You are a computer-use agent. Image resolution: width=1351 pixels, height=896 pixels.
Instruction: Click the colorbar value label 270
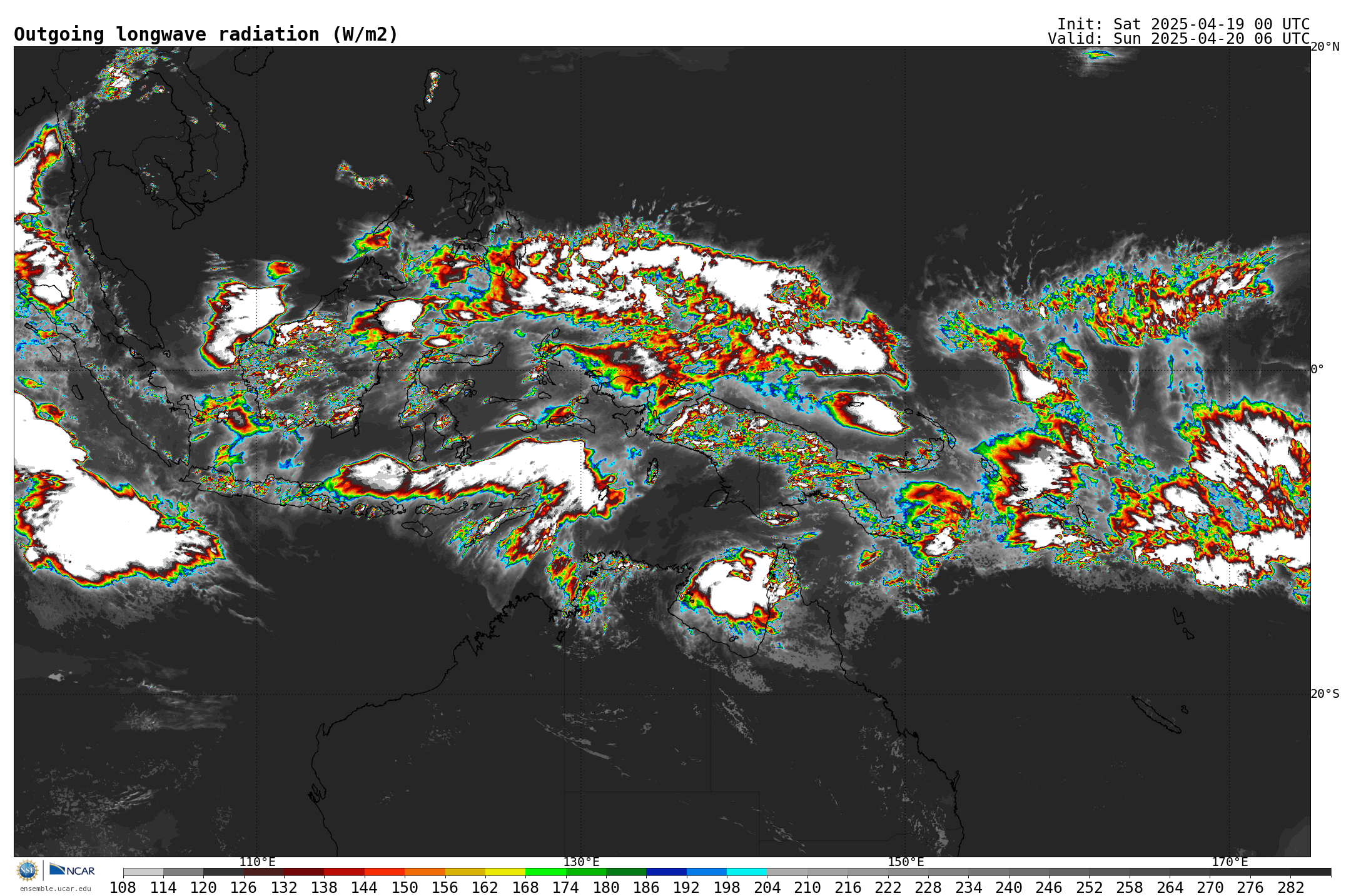1210,888
